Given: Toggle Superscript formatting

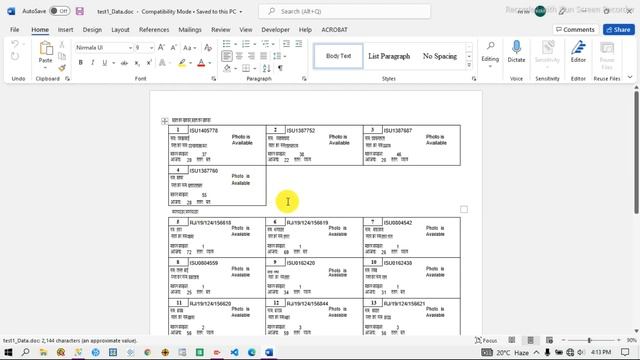Looking at the screenshot, I should 149,63.
